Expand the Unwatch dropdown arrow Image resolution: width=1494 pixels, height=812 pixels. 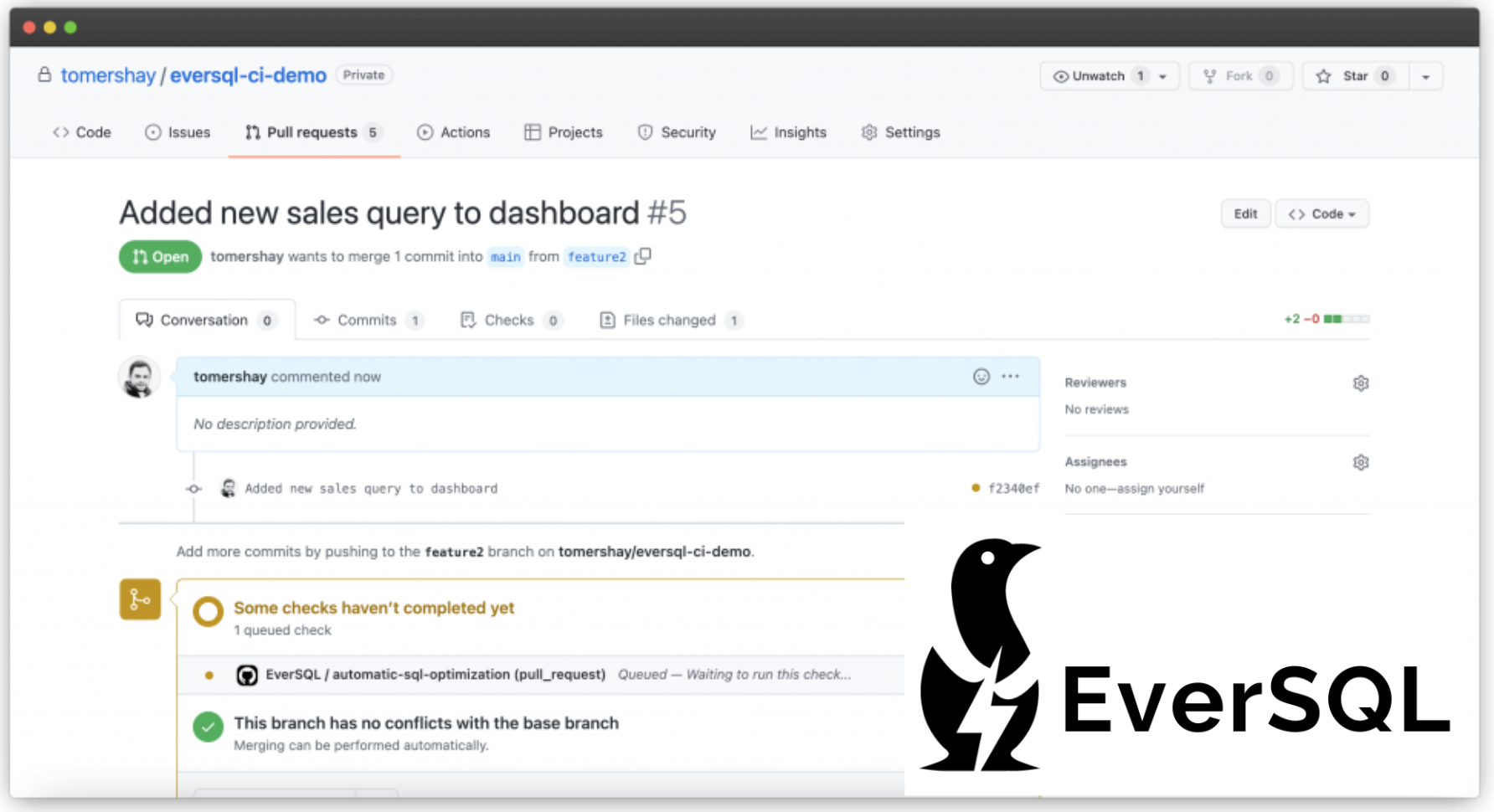tap(1163, 76)
